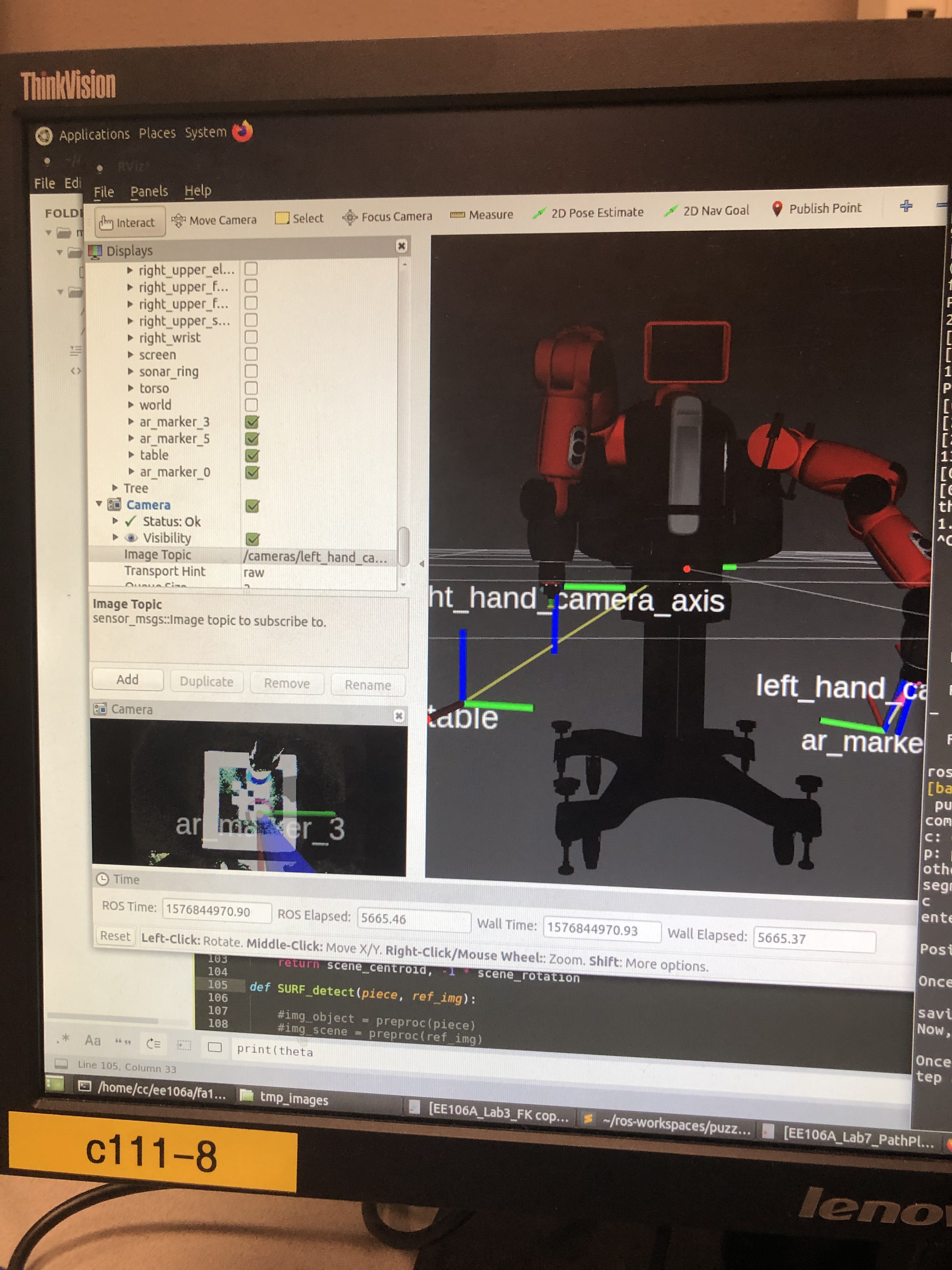
Task: Click the Camera display icon in tree
Action: (x=115, y=505)
